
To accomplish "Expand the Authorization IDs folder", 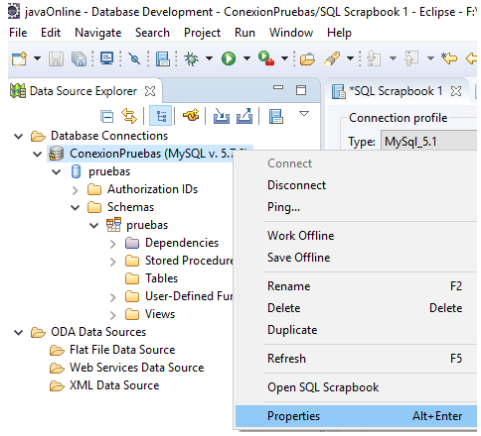I will point(75,190).
